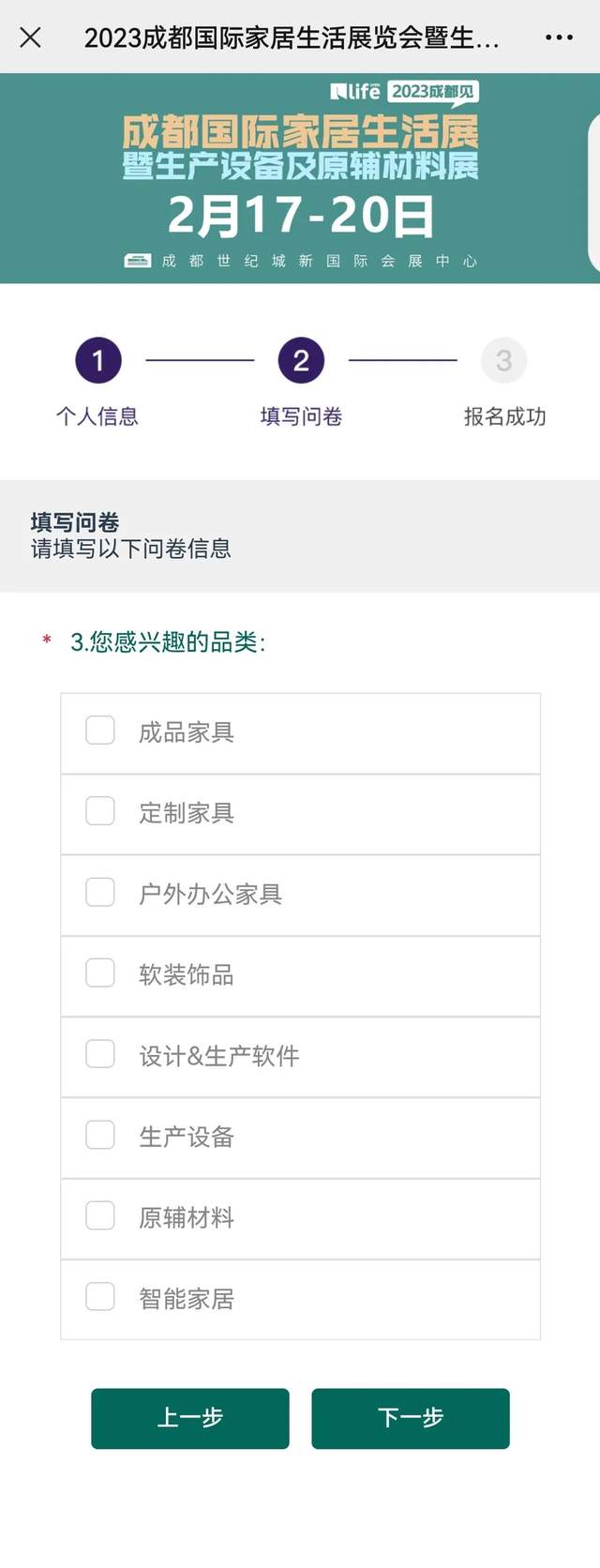This screenshot has height=1568, width=600.
Task: Click the 上一步 button
Action: tap(190, 1418)
